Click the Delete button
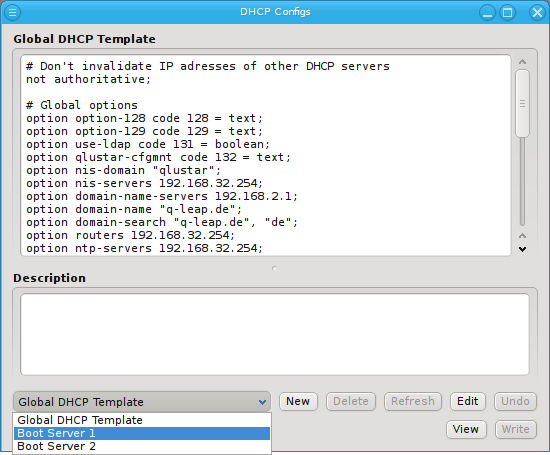 pos(351,401)
